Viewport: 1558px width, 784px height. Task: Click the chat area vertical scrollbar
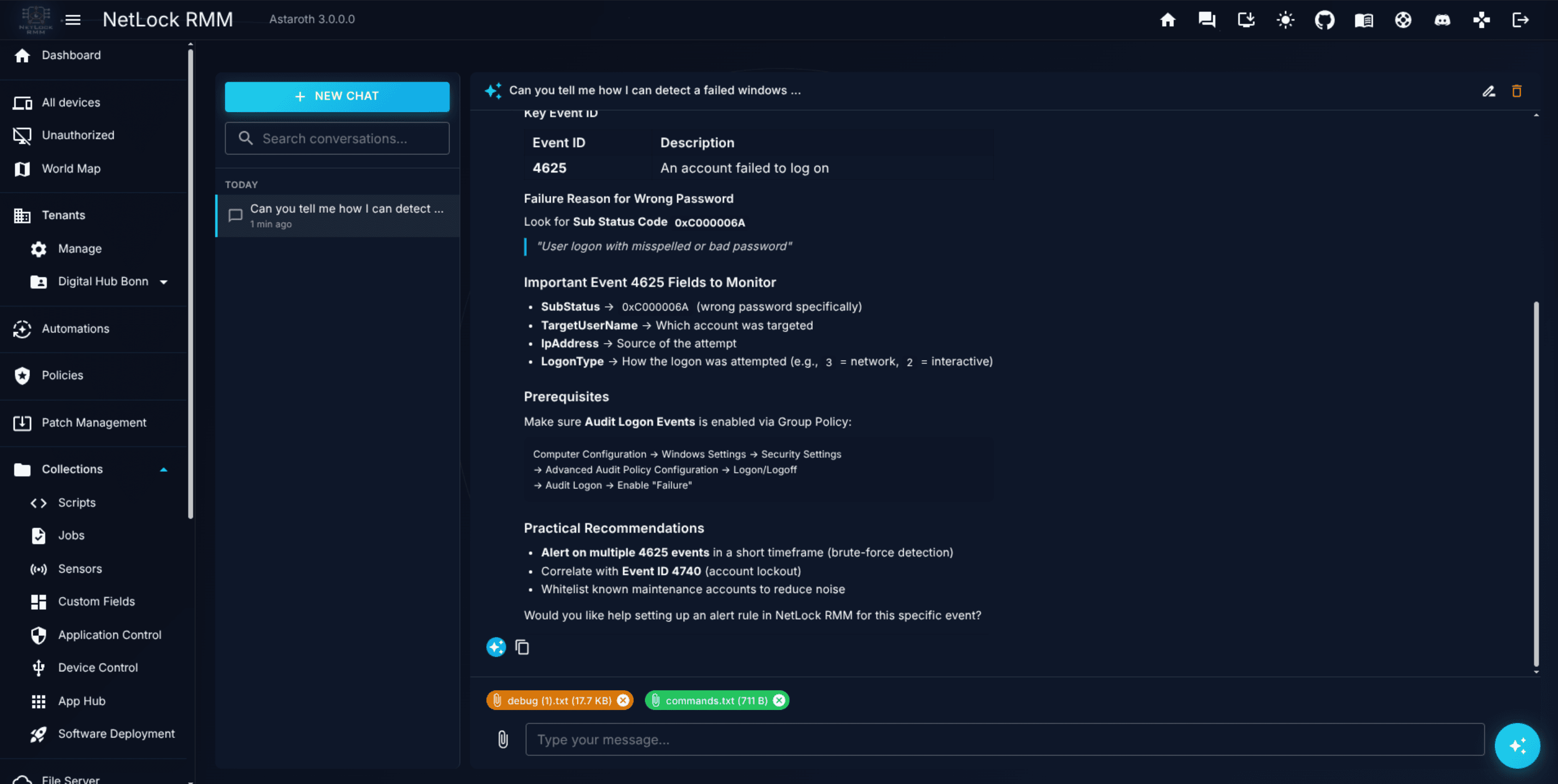pos(1536,483)
